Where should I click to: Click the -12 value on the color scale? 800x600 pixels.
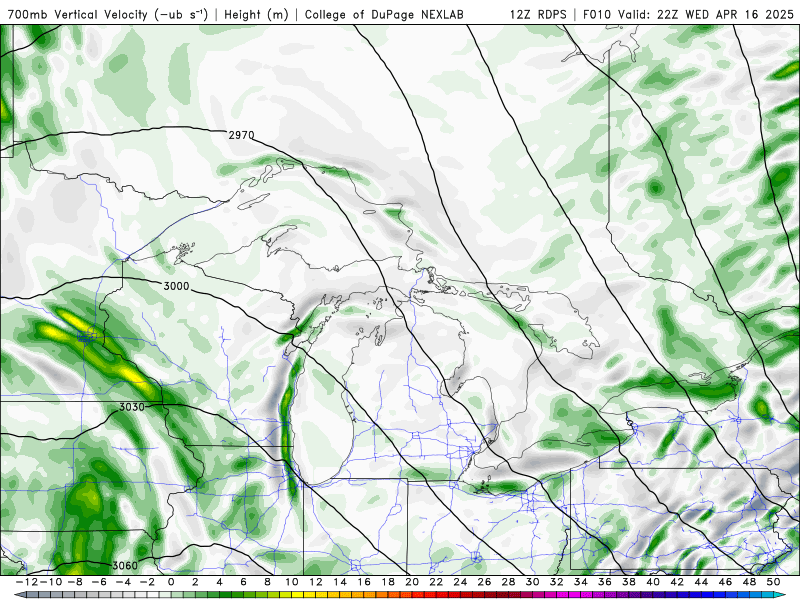(x=25, y=582)
